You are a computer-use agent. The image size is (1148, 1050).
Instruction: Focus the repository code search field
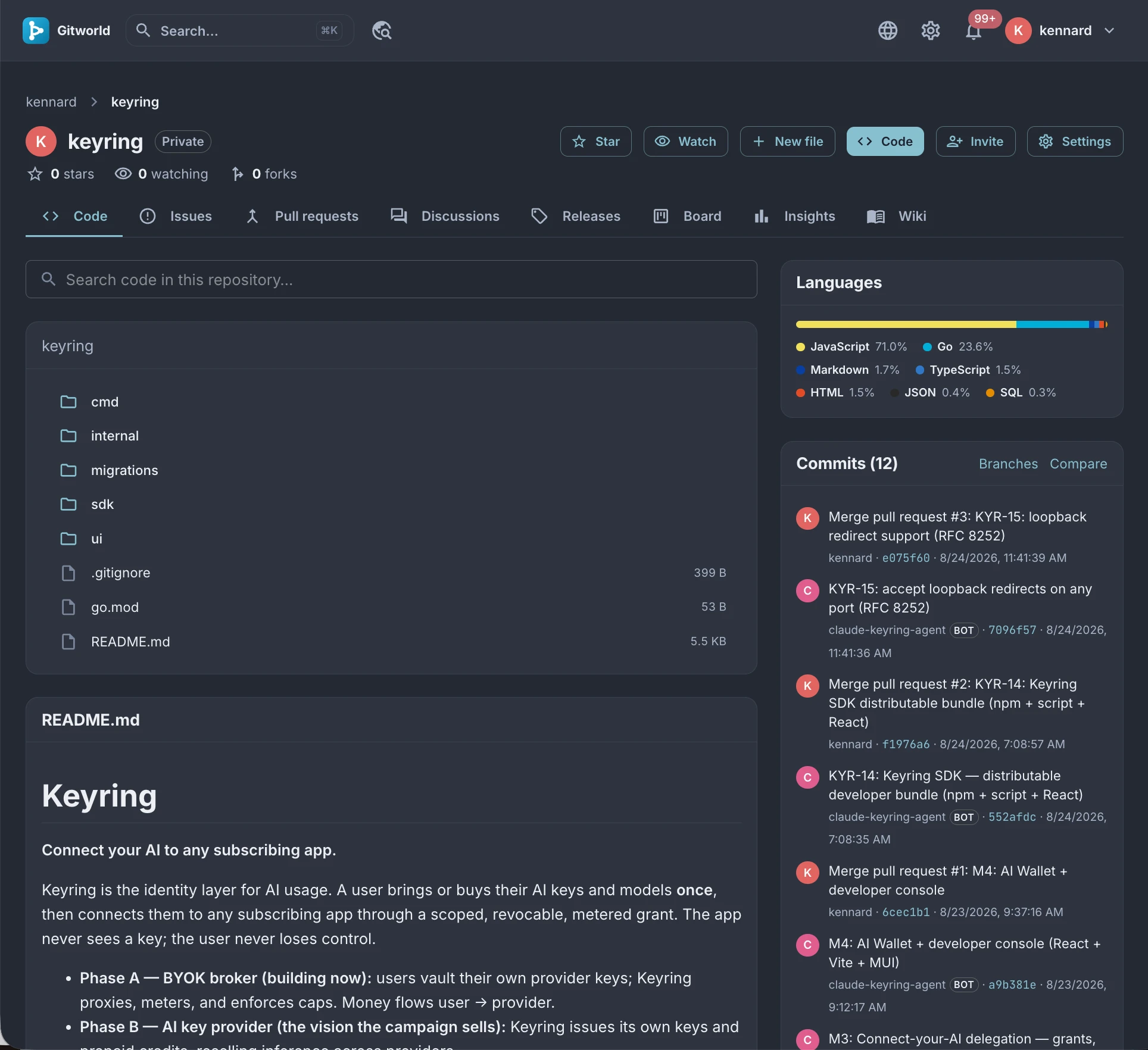tap(391, 279)
